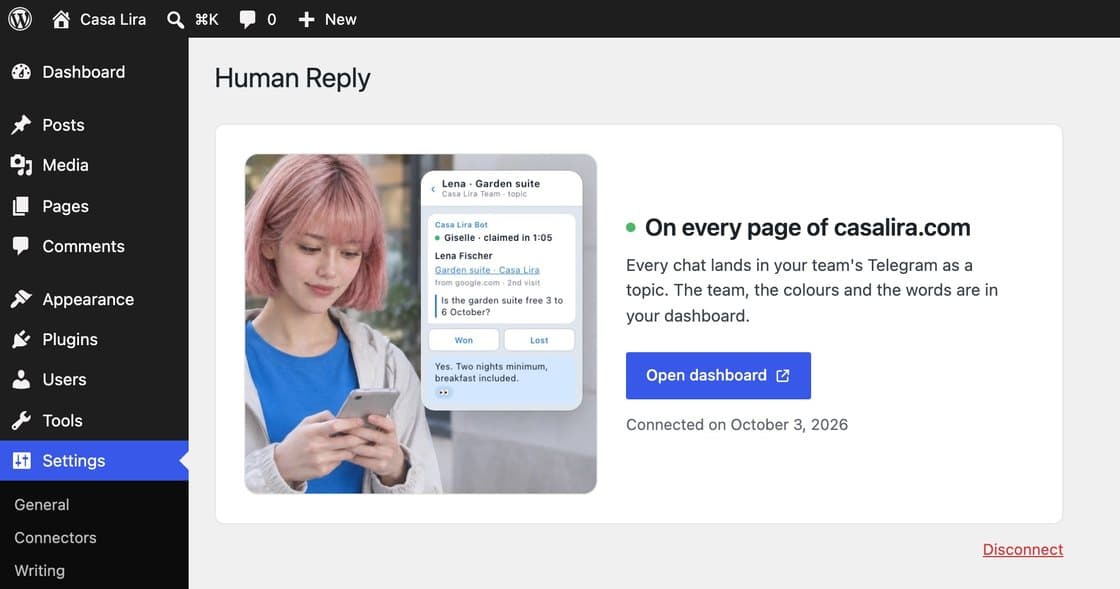Image resolution: width=1120 pixels, height=589 pixels.
Task: Open the search magnifier icon
Action: pos(175,19)
